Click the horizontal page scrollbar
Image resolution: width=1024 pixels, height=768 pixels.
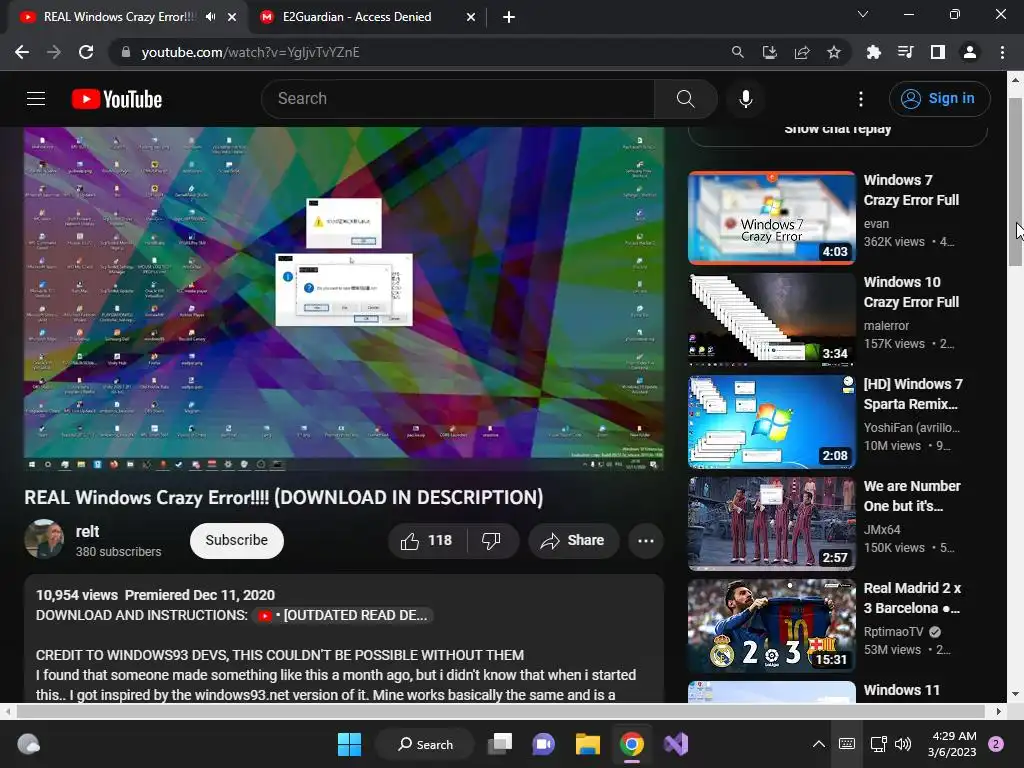click(500, 711)
